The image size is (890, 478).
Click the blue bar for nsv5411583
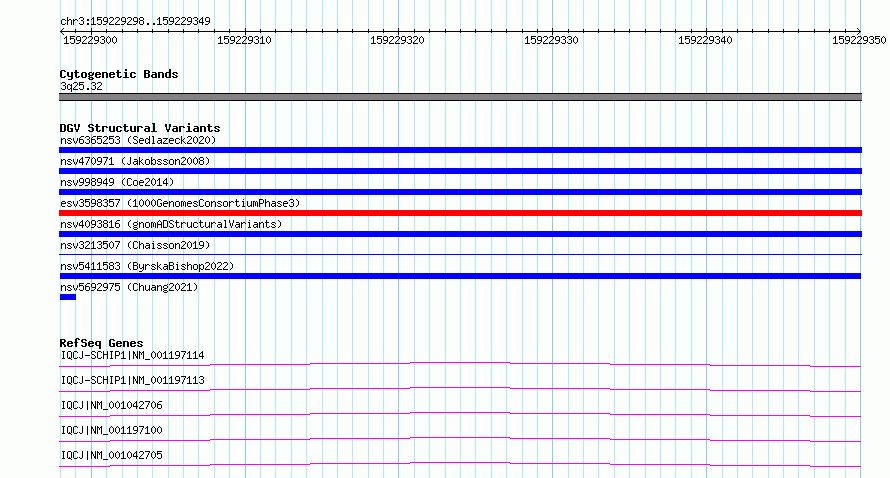(460, 276)
